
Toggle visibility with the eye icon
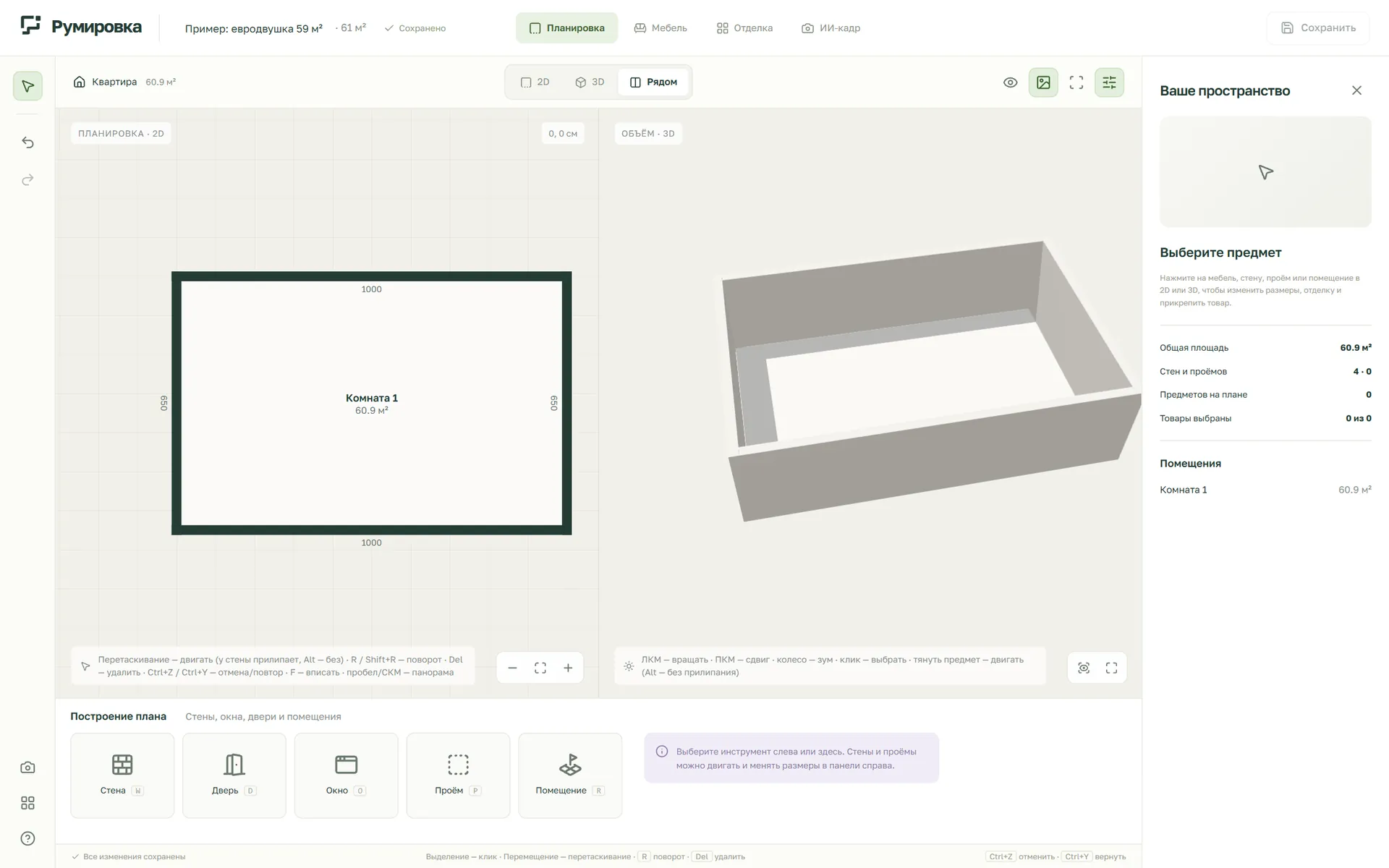coord(1011,82)
